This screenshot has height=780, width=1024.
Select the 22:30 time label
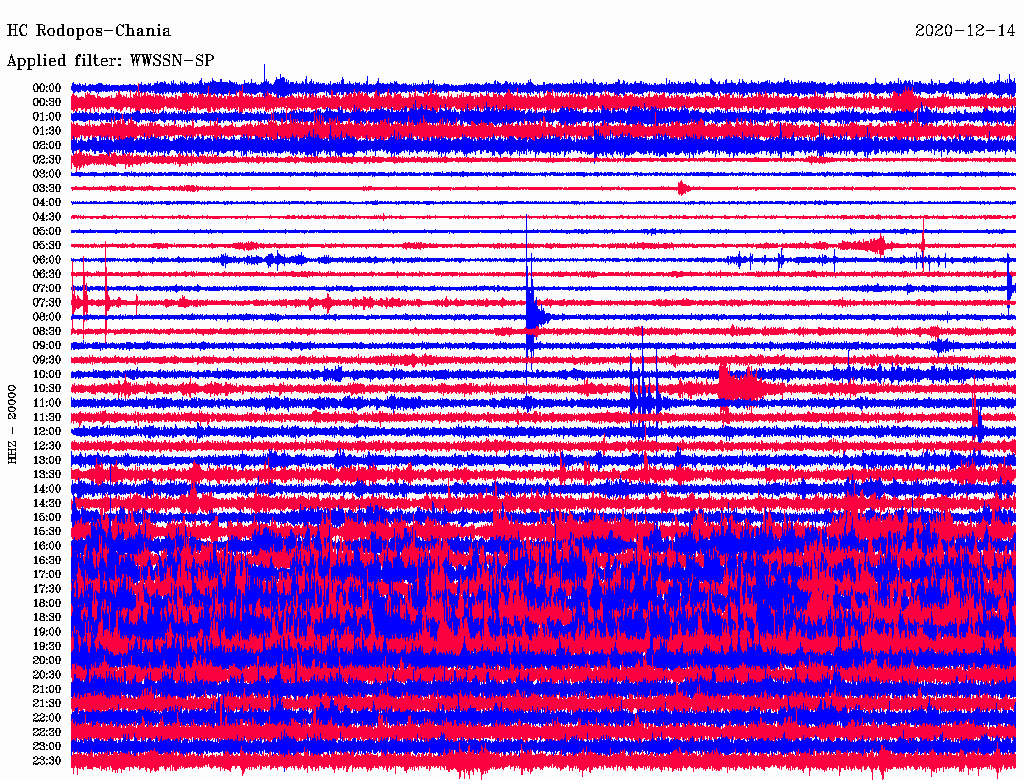point(47,732)
